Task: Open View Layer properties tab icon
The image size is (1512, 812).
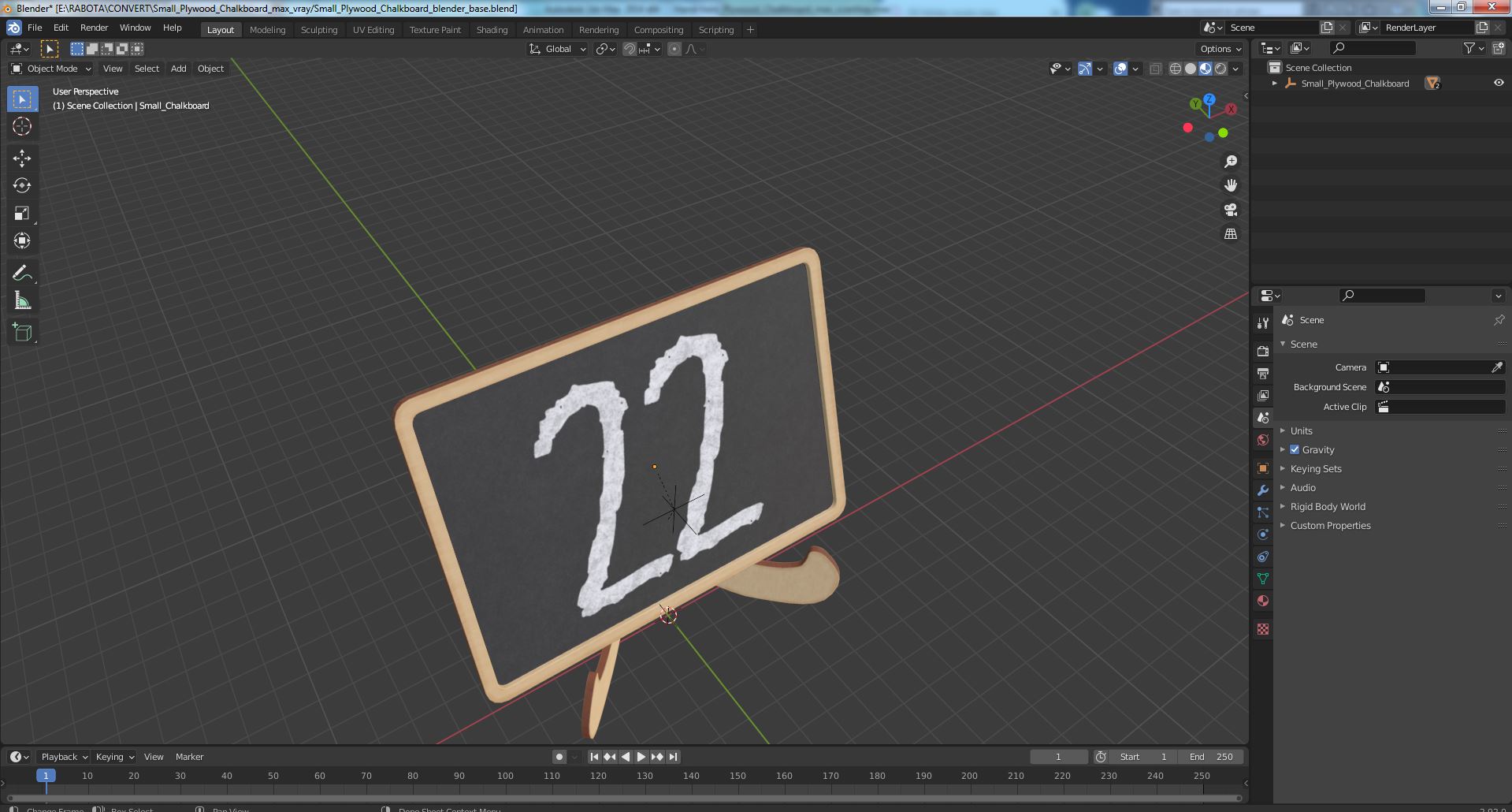Action: [x=1263, y=395]
